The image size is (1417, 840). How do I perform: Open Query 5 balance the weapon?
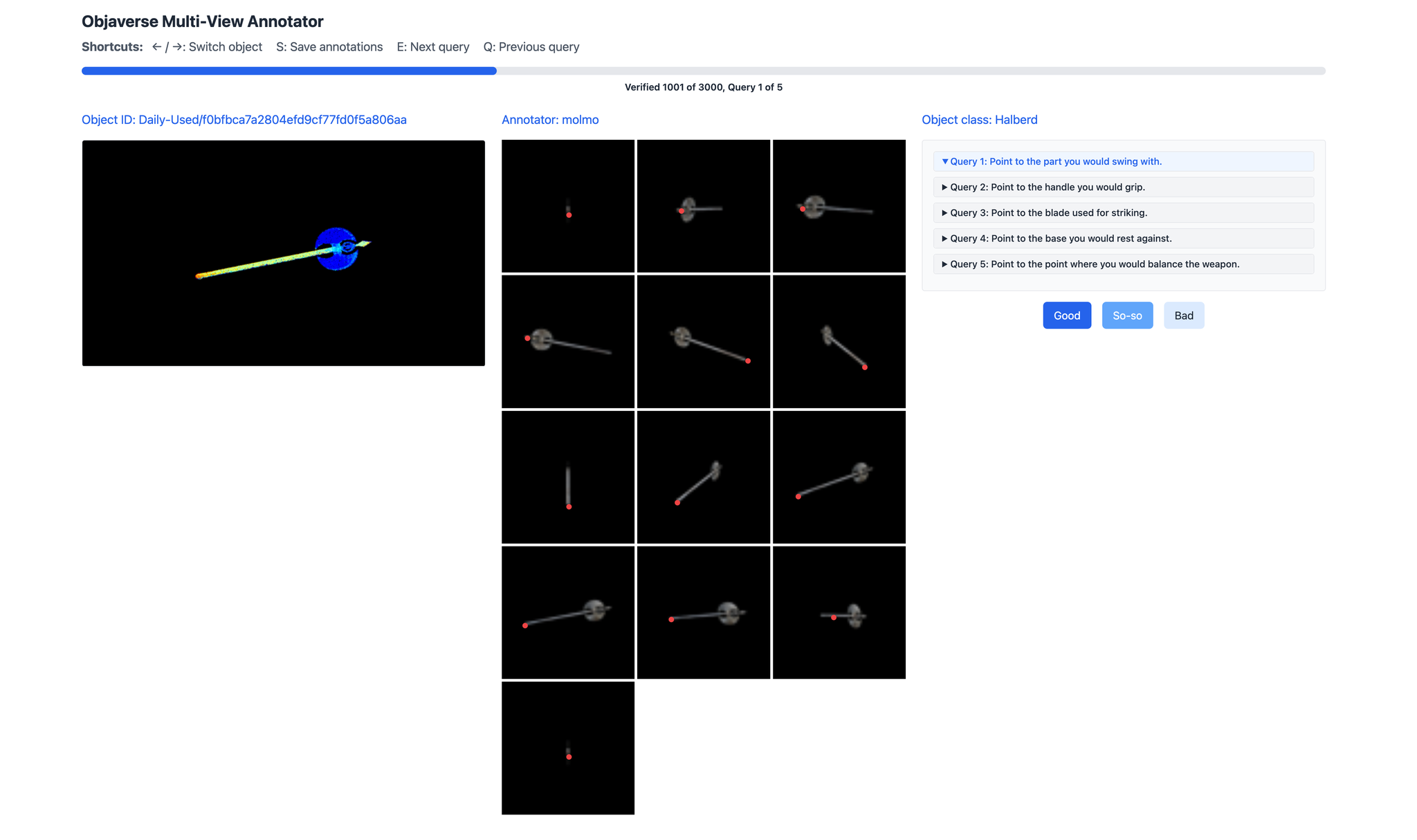(x=1123, y=264)
